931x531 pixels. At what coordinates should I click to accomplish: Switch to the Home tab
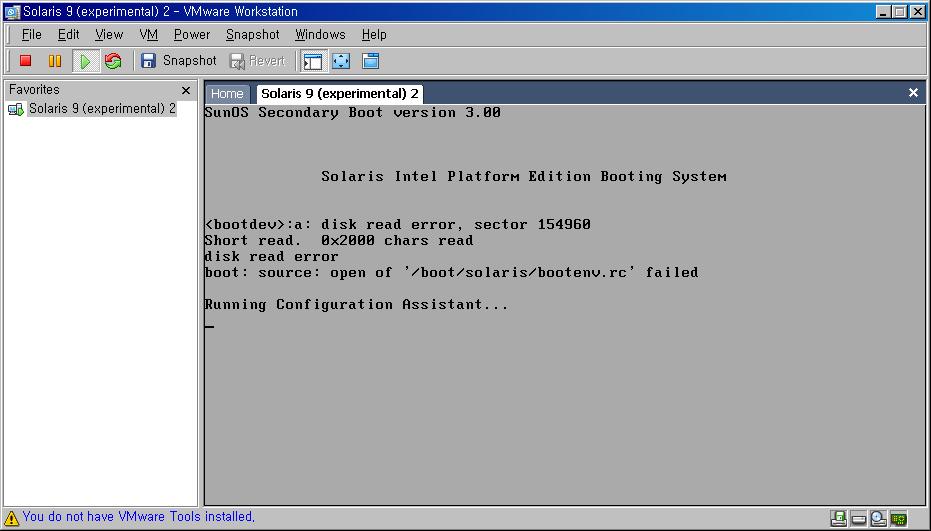pos(227,94)
